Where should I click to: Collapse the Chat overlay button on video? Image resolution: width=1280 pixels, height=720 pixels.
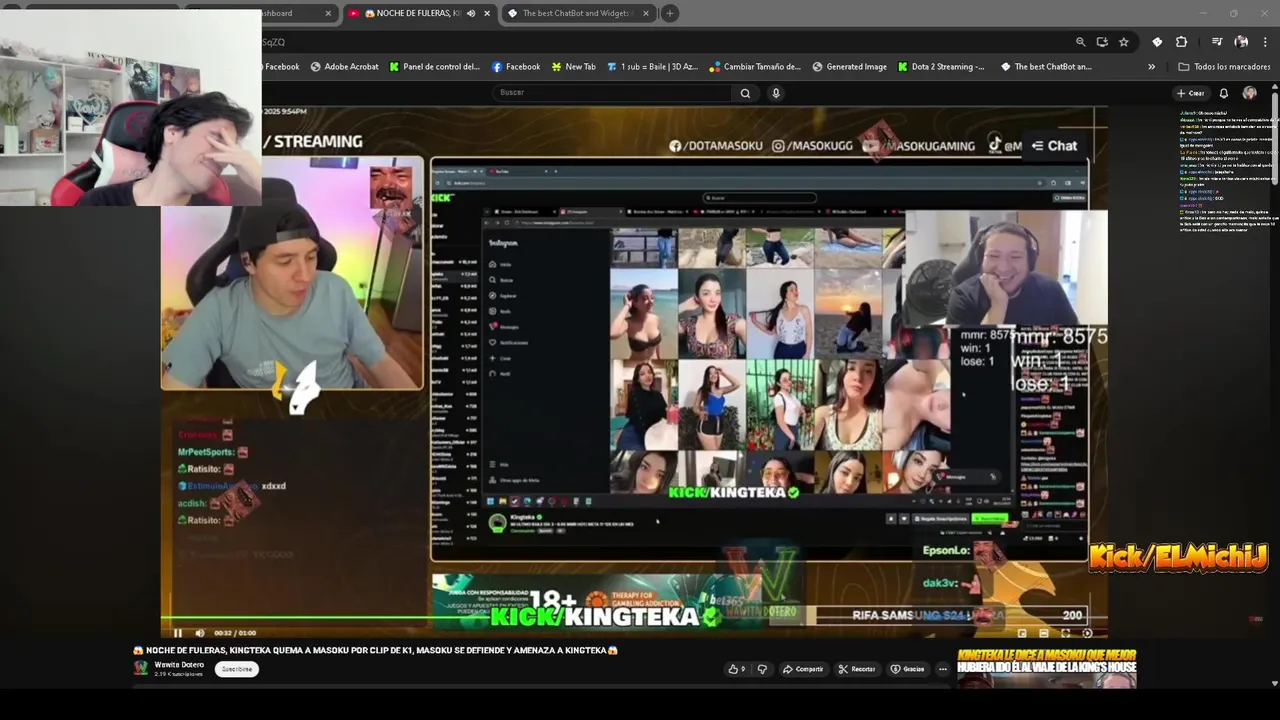pyautogui.click(x=1054, y=146)
